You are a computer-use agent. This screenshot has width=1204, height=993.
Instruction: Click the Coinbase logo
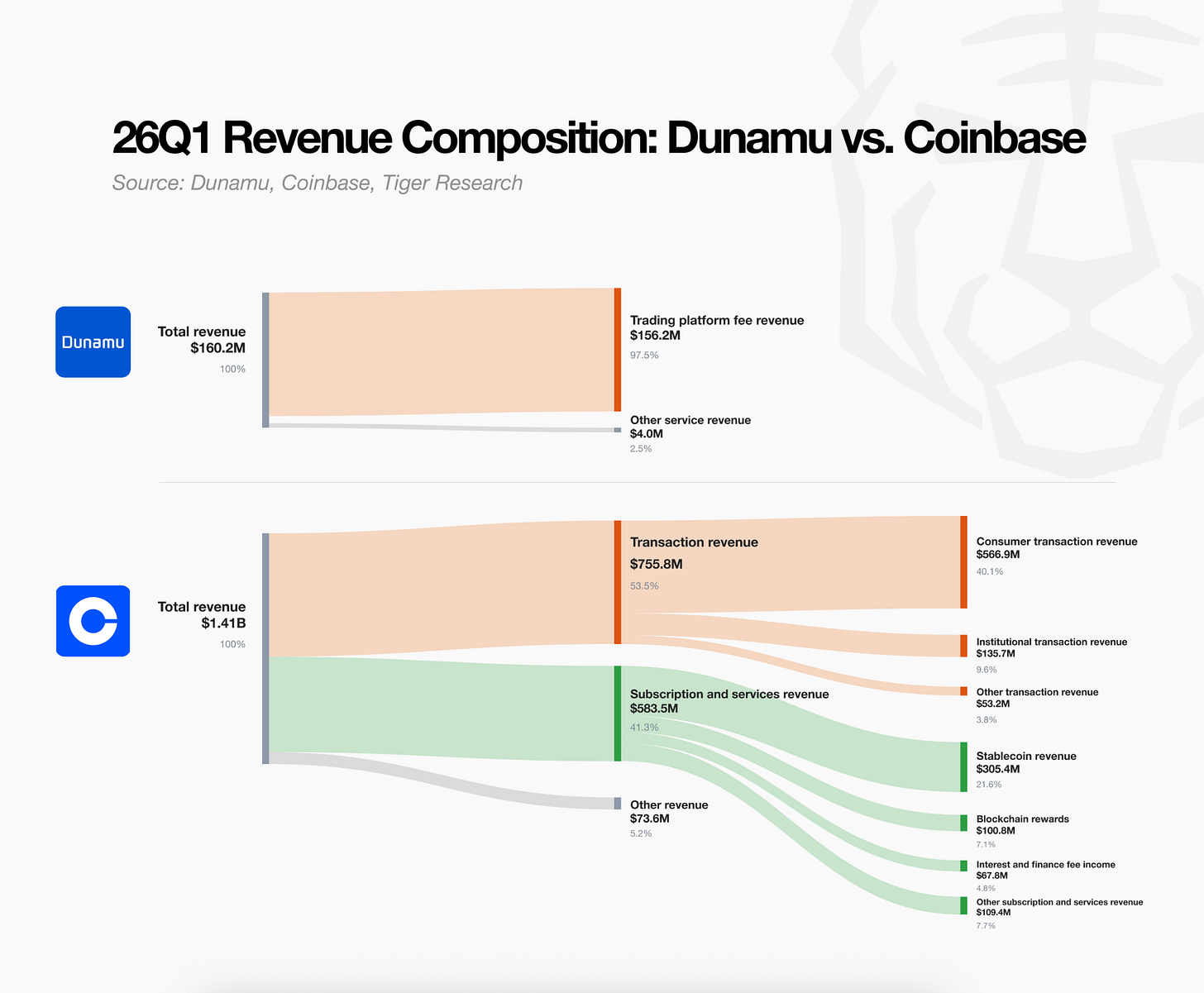pos(93,621)
